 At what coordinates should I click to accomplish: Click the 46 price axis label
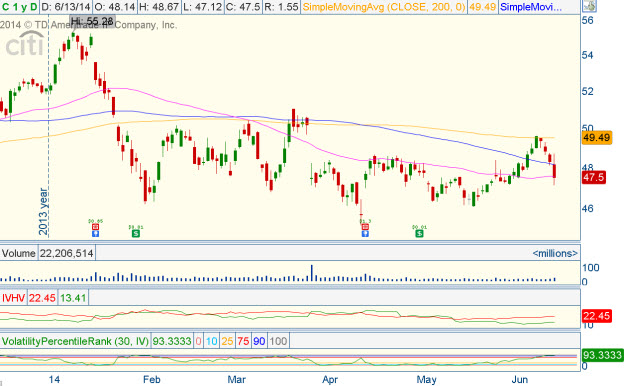point(588,209)
